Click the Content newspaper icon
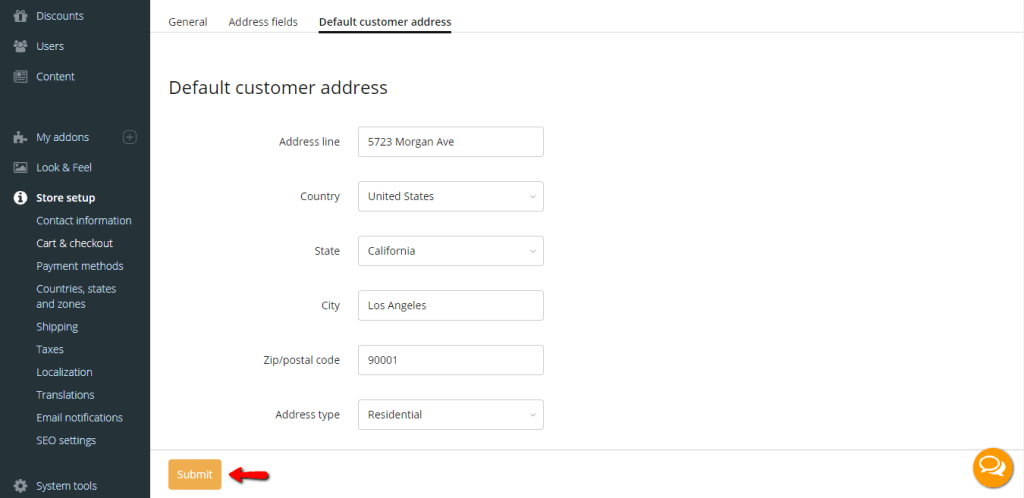Screen dimensions: 1024x498 pyautogui.click(x=20, y=76)
